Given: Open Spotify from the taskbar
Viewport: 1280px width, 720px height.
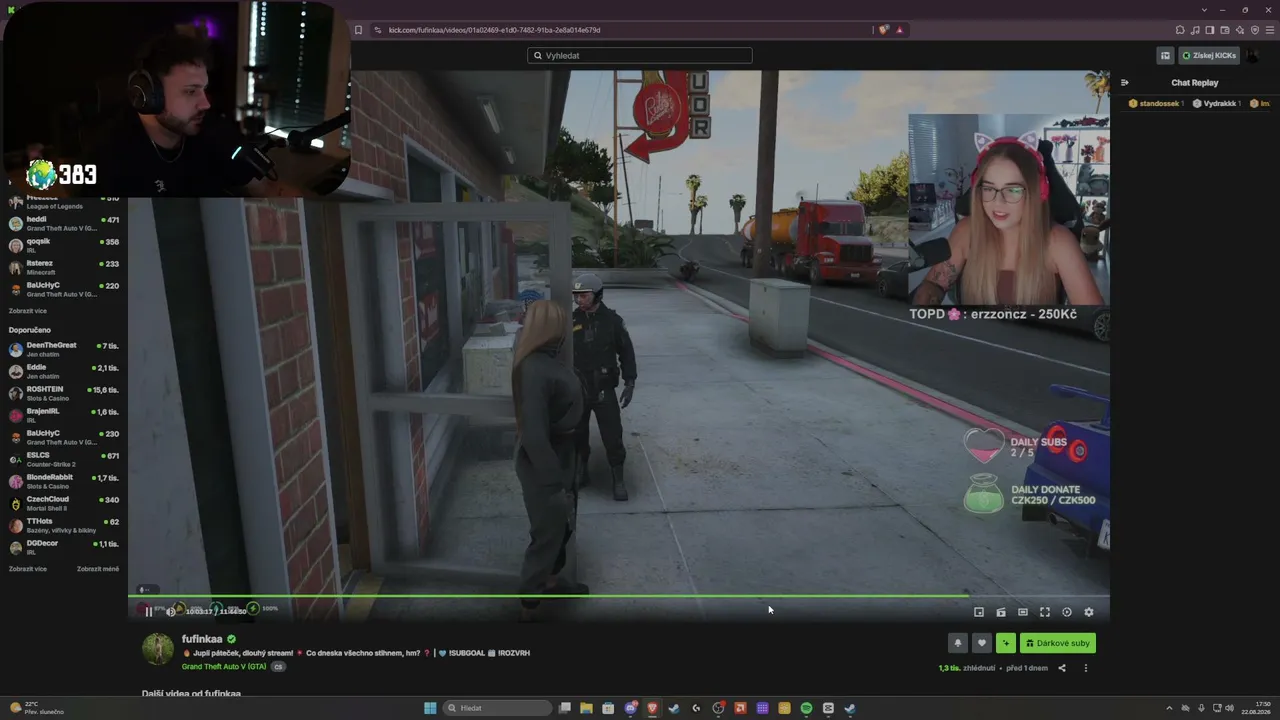Looking at the screenshot, I should (x=806, y=708).
